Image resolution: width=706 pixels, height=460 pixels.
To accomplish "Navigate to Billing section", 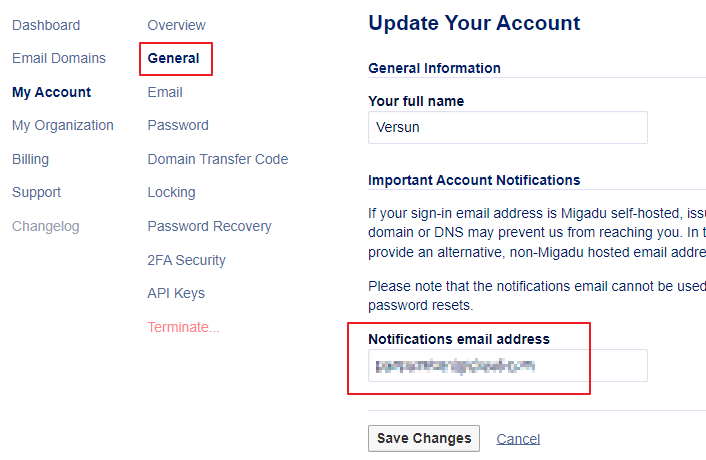I will coord(30,159).
